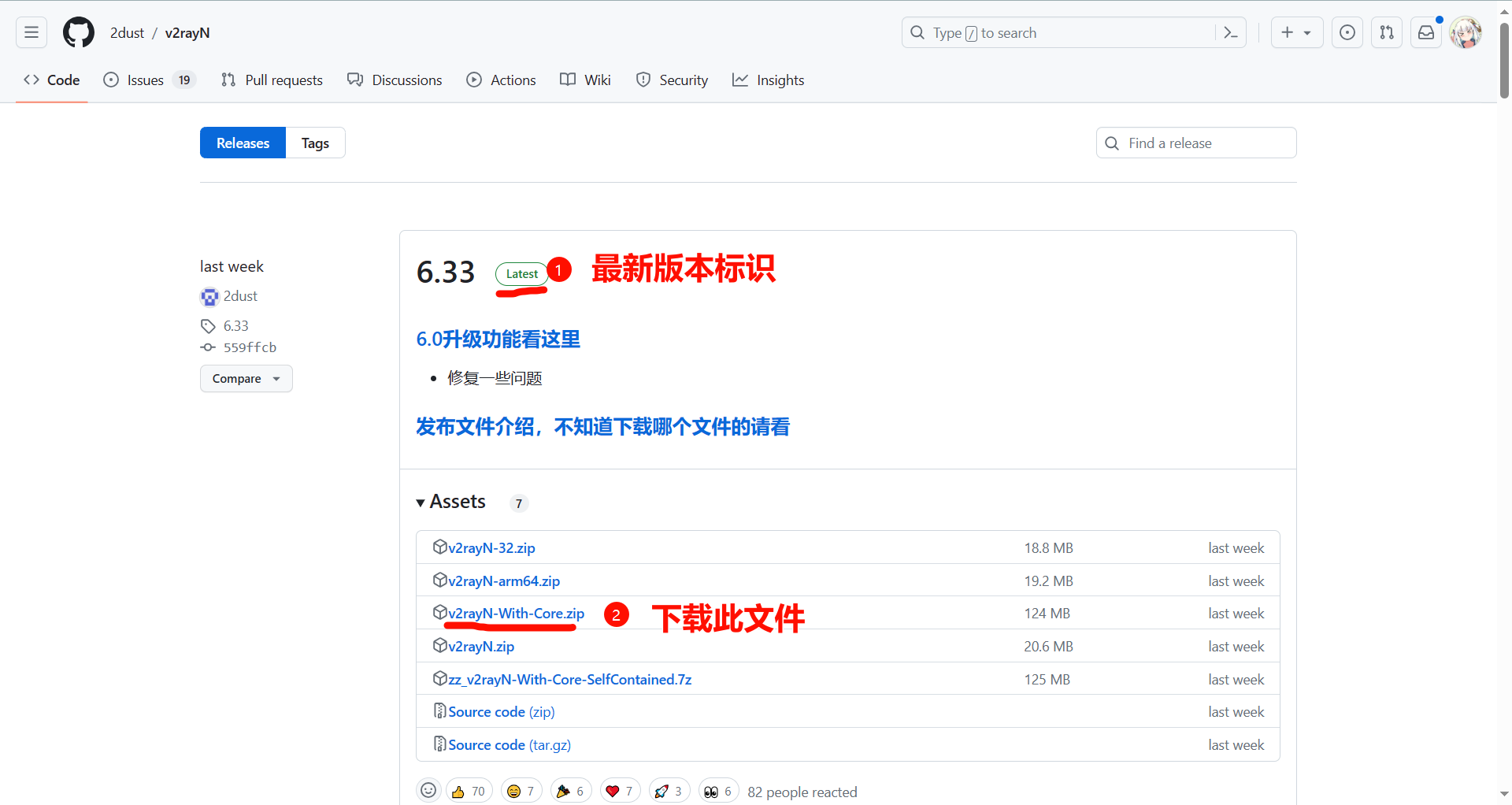Open user profile avatar menu
Viewport: 1512px width, 805px height.
[x=1466, y=32]
